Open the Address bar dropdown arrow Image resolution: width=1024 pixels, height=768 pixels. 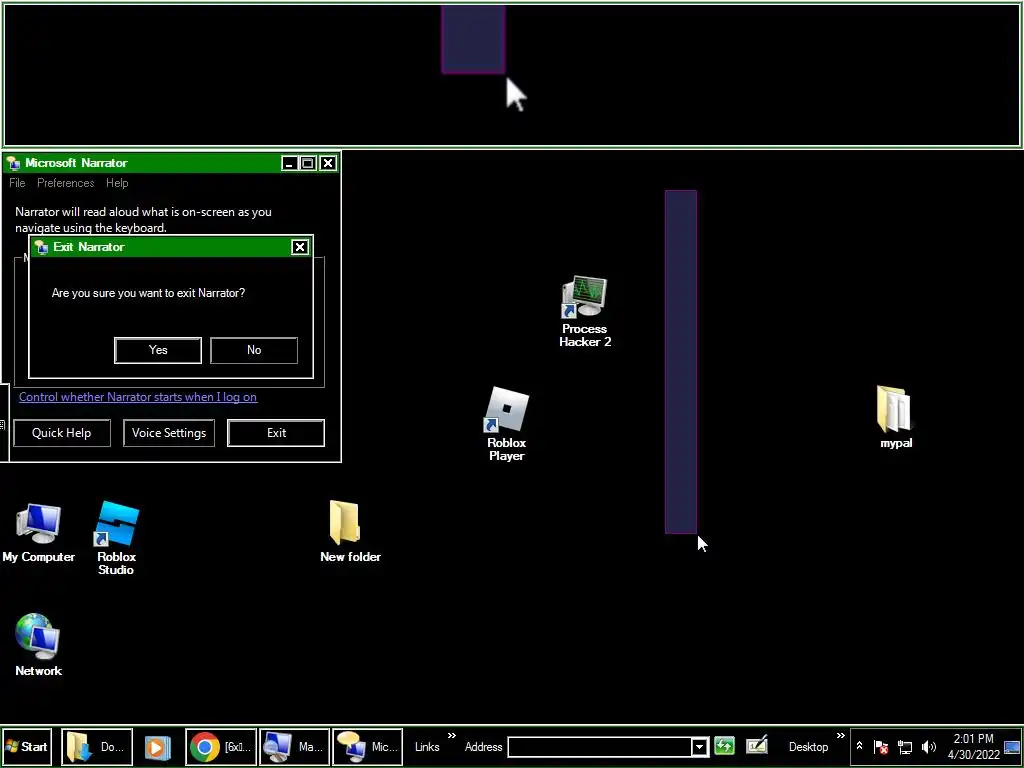(x=699, y=747)
